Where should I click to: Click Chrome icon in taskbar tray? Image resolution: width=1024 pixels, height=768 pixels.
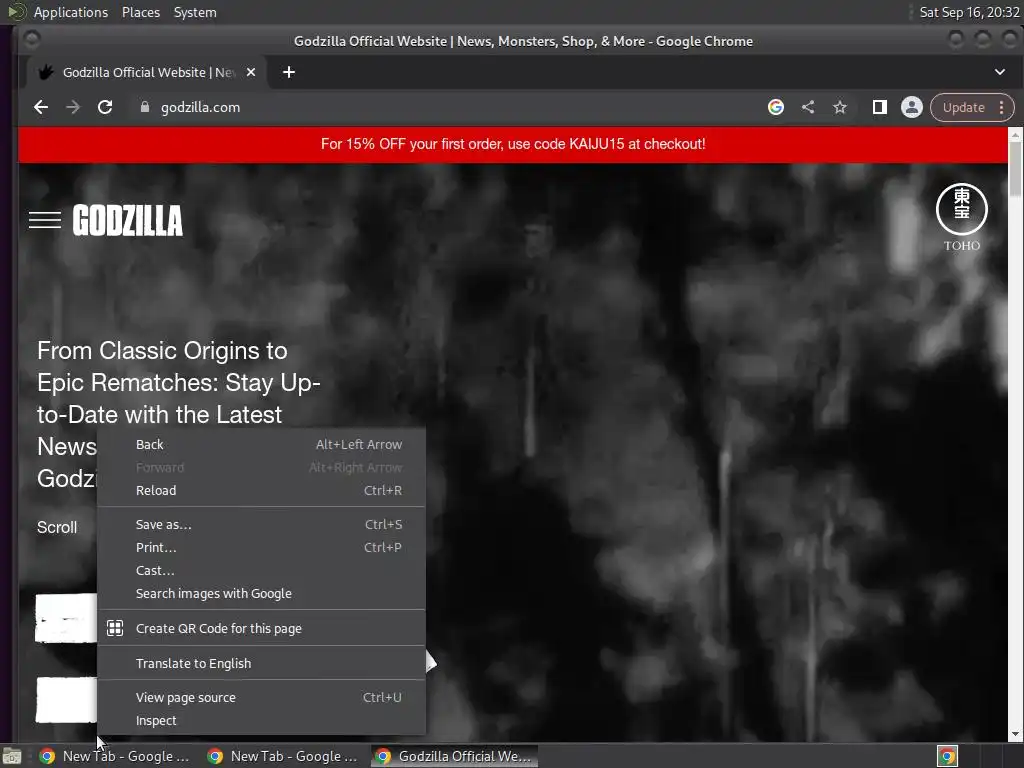tap(948, 756)
